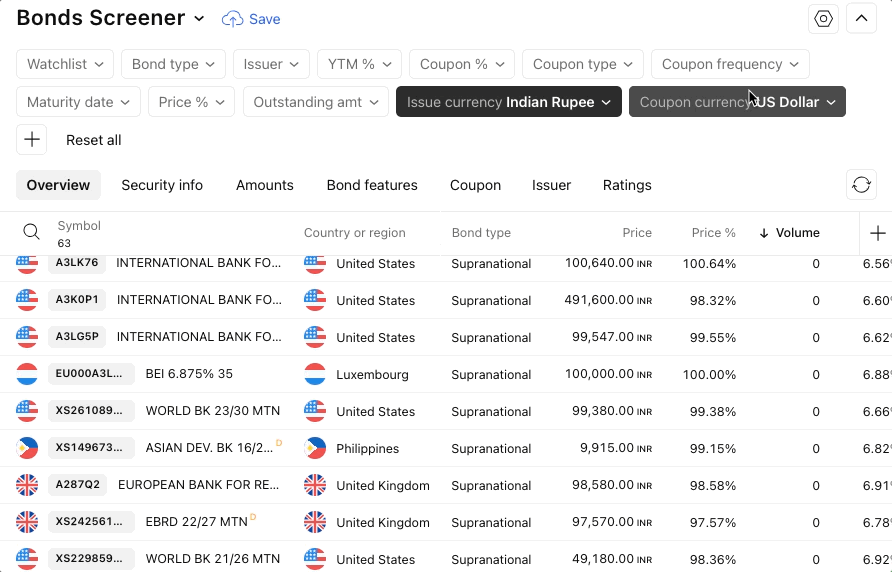This screenshot has height=572, width=892.
Task: Open symbol A3K0P1 ticker badge
Action: click(x=77, y=299)
